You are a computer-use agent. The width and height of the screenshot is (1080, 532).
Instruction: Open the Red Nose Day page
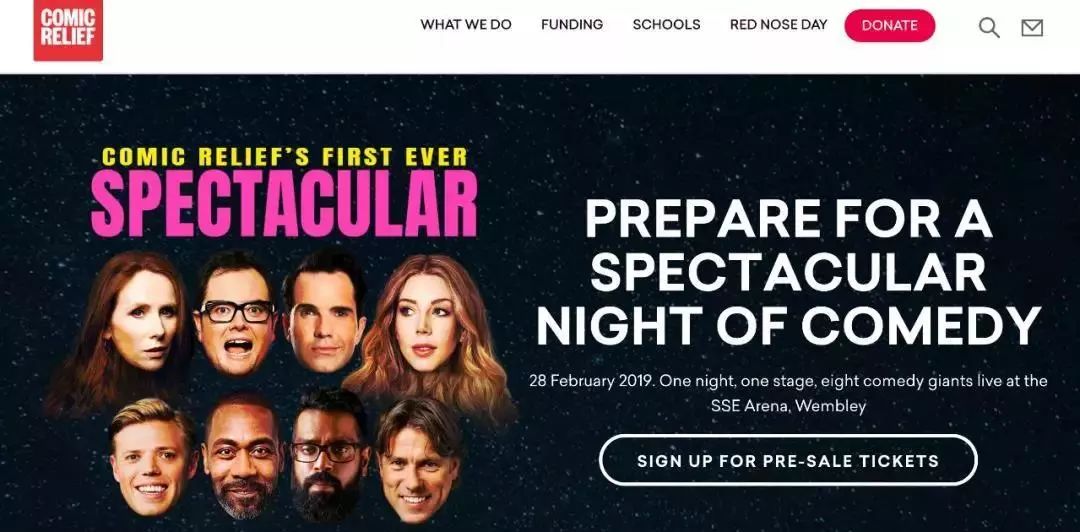[x=778, y=25]
